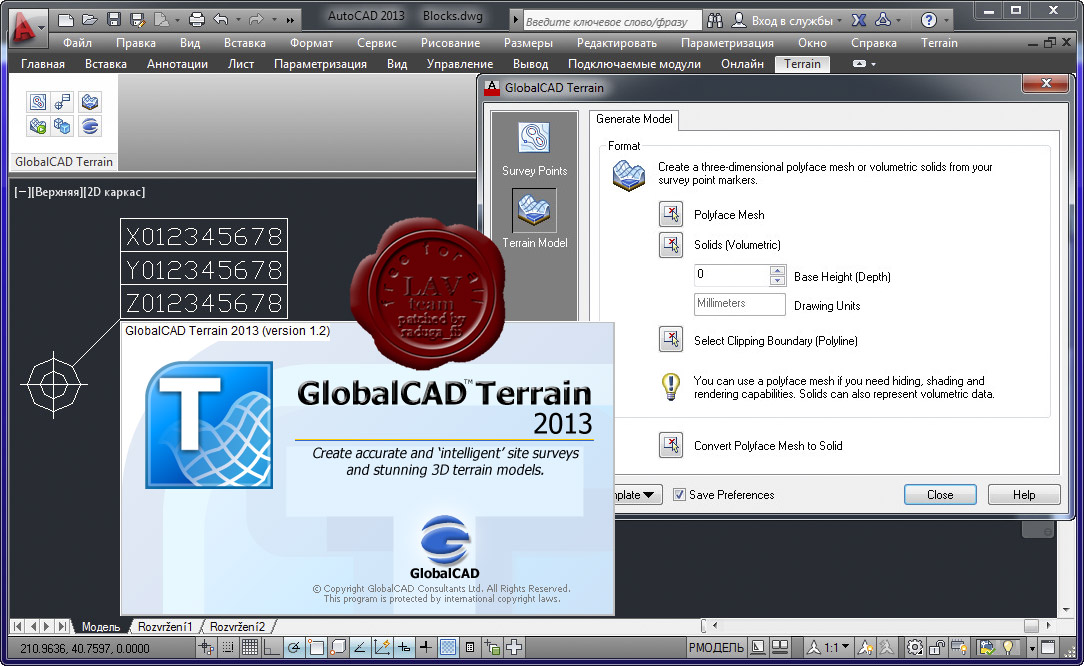Open Autodesk Exchange X icon
Image resolution: width=1084 pixels, height=666 pixels.
859,21
